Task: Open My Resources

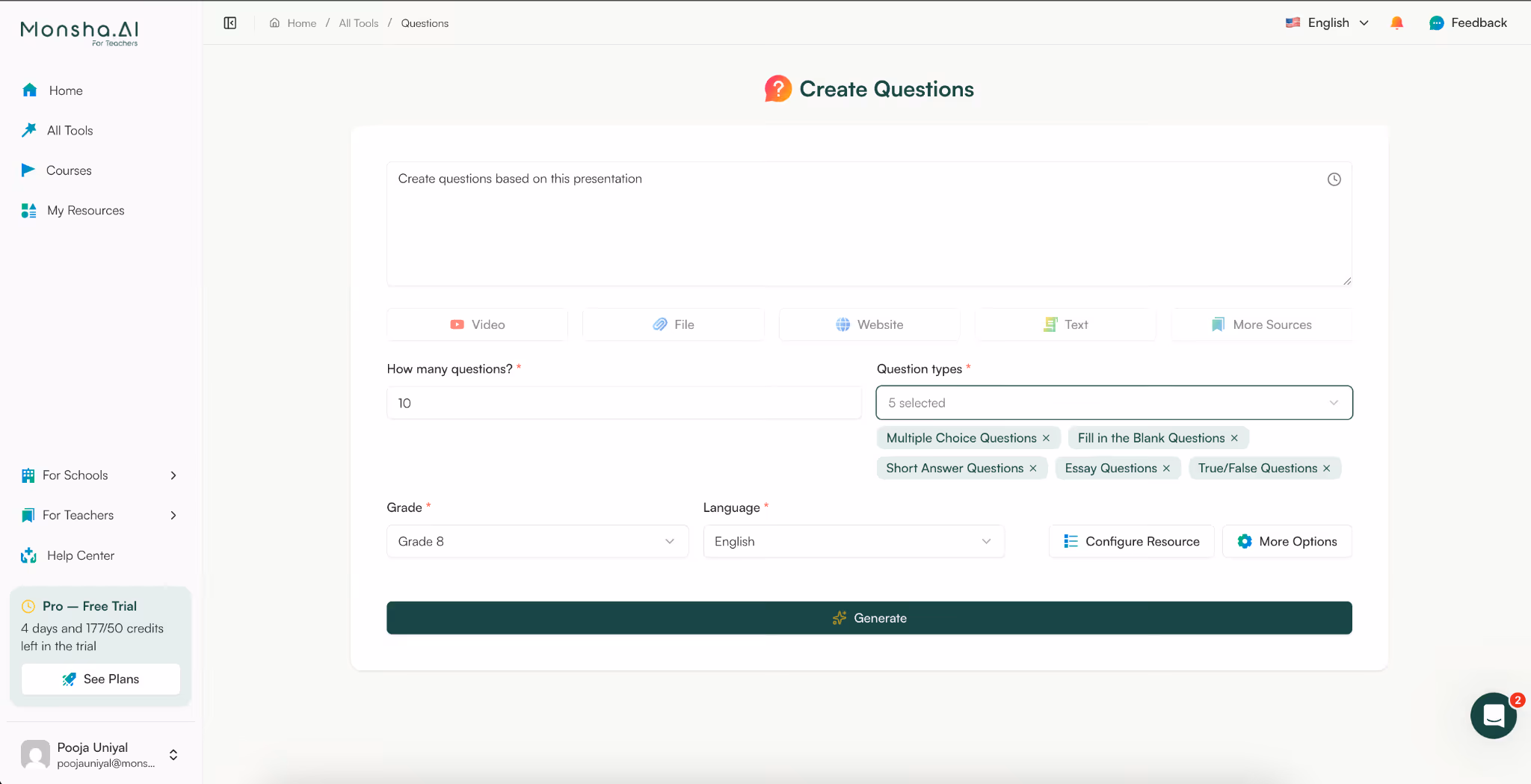Action: click(28, 210)
